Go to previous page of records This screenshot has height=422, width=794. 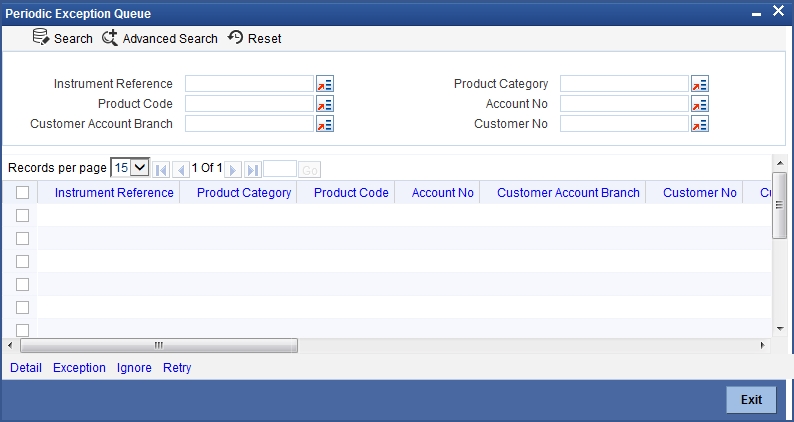pos(180,170)
